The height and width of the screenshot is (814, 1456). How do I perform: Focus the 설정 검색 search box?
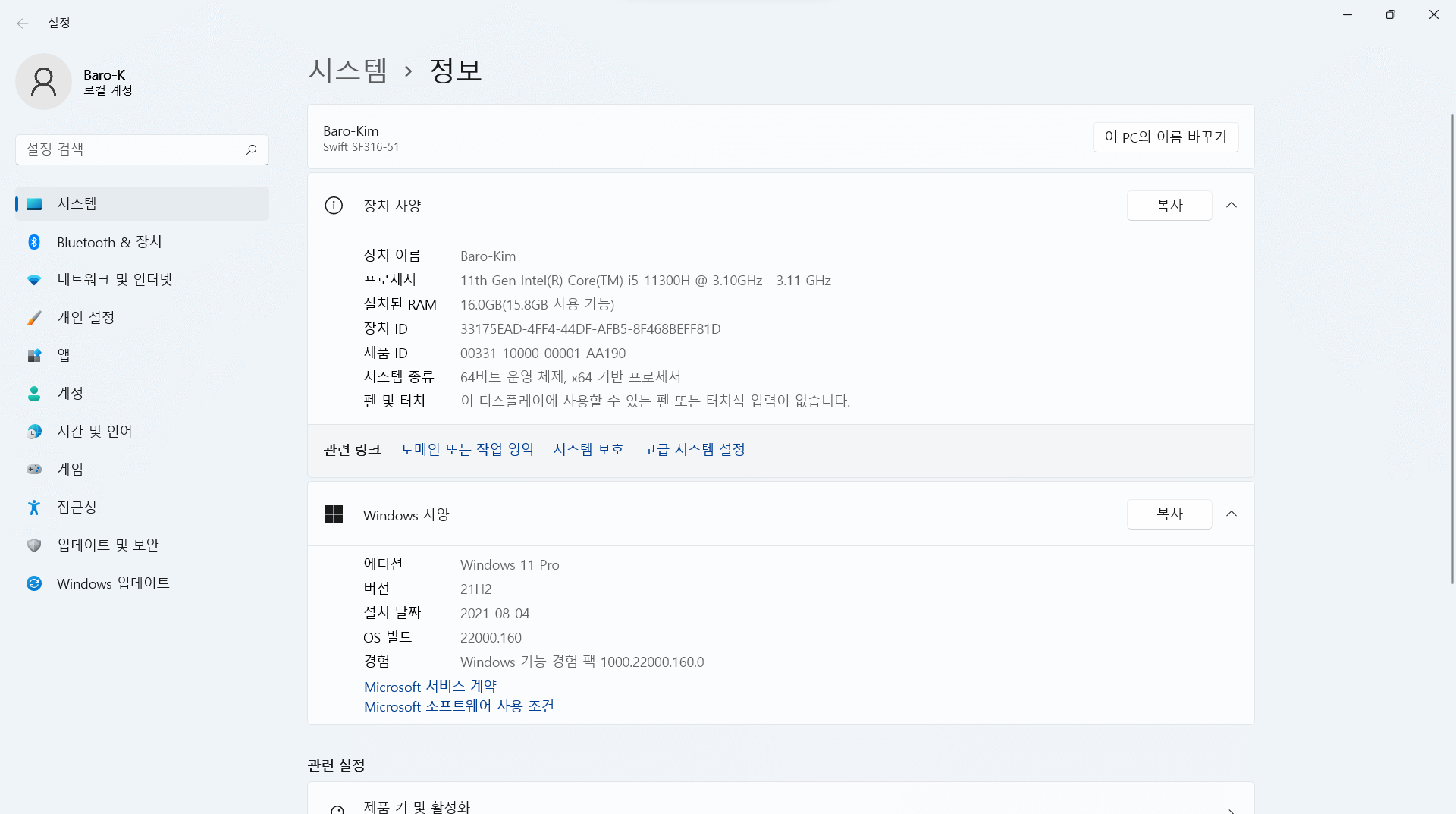[x=142, y=149]
